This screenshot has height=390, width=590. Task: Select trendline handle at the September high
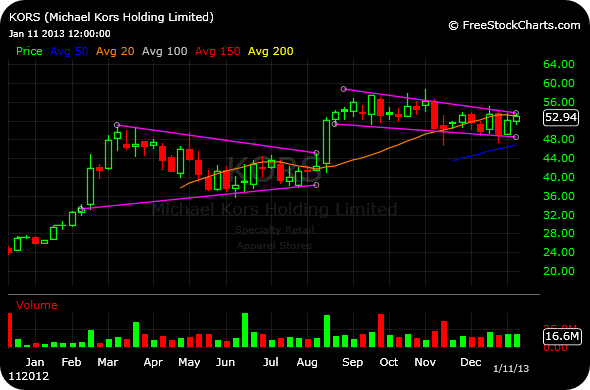pos(344,89)
